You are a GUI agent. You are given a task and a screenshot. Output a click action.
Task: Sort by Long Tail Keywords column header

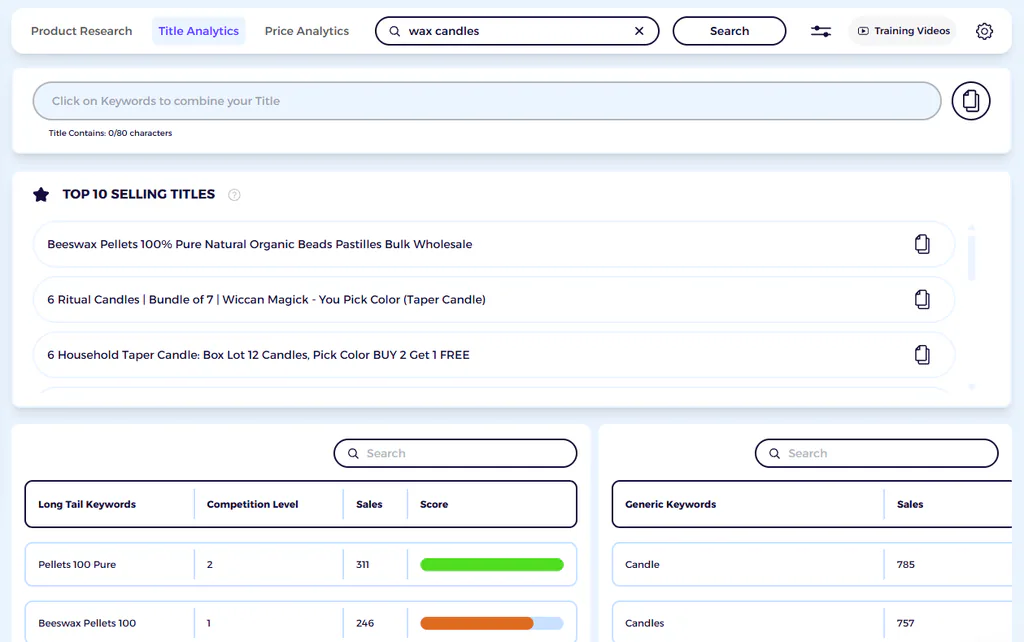(87, 504)
